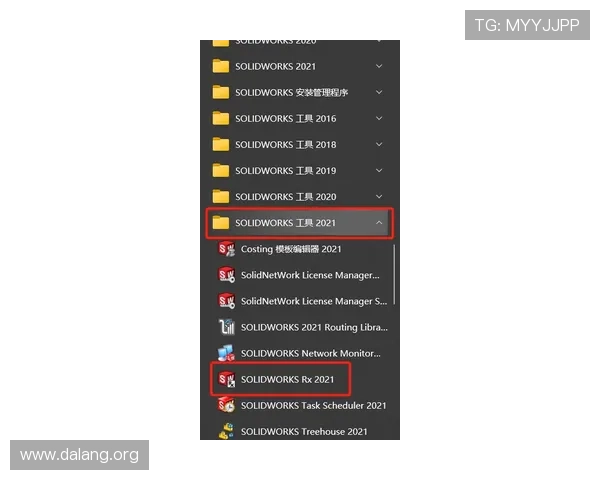This screenshot has width=600, height=480.
Task: Launch SOLIDWORKS Rx 2021 from its icon
Action: [226, 380]
